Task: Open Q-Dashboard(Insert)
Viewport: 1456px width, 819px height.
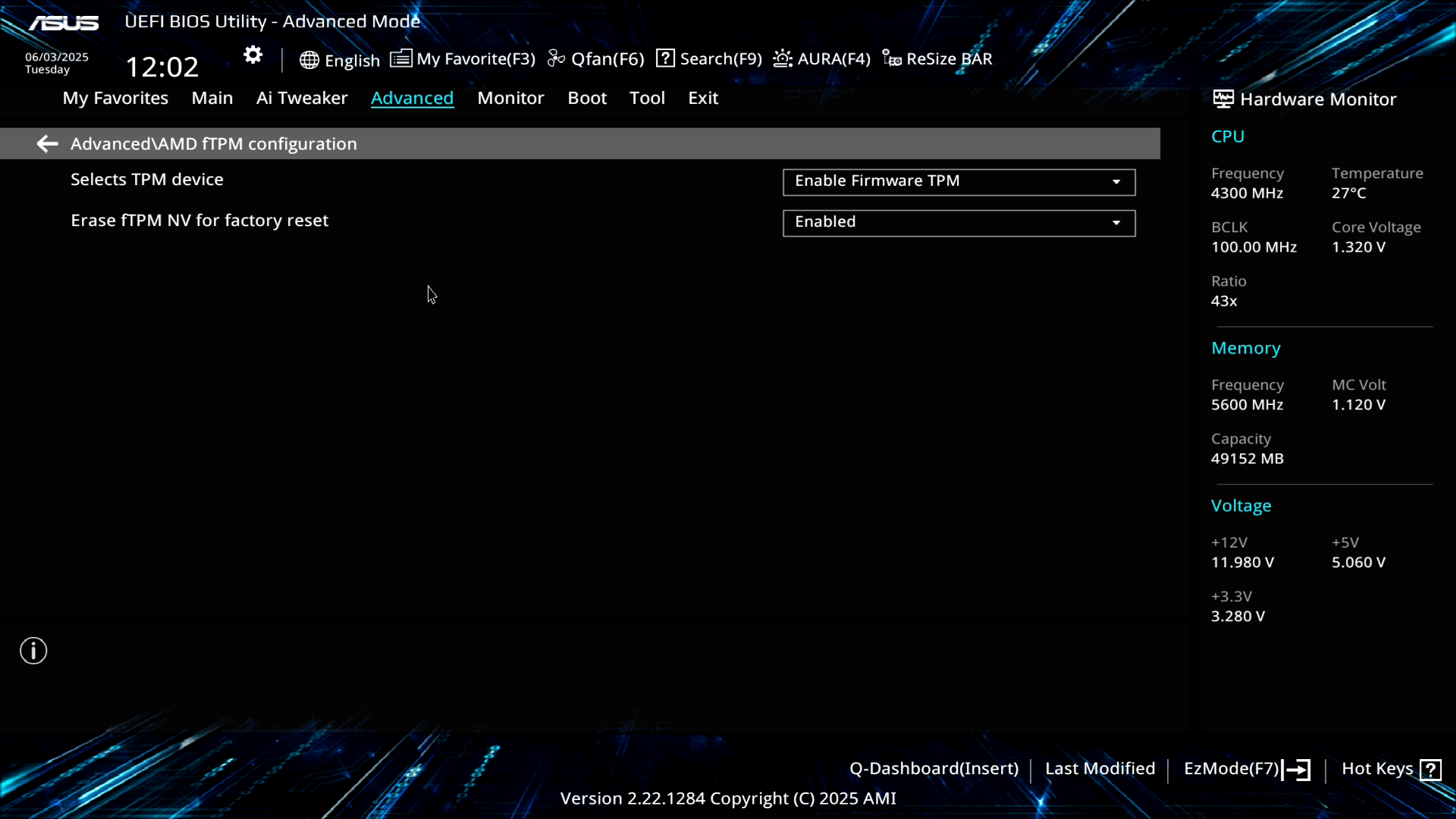Action: click(934, 769)
